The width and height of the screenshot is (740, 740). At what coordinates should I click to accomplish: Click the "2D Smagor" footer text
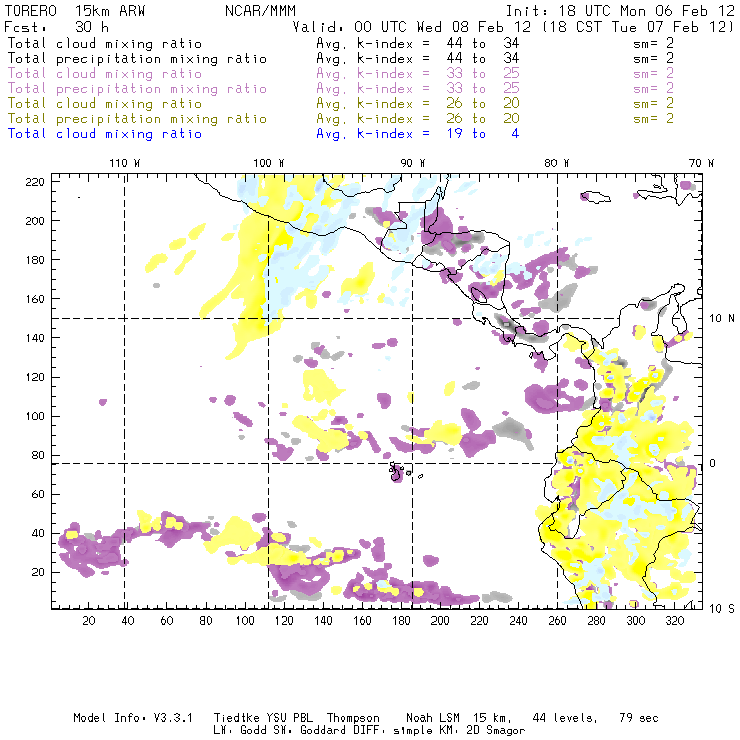[496, 731]
